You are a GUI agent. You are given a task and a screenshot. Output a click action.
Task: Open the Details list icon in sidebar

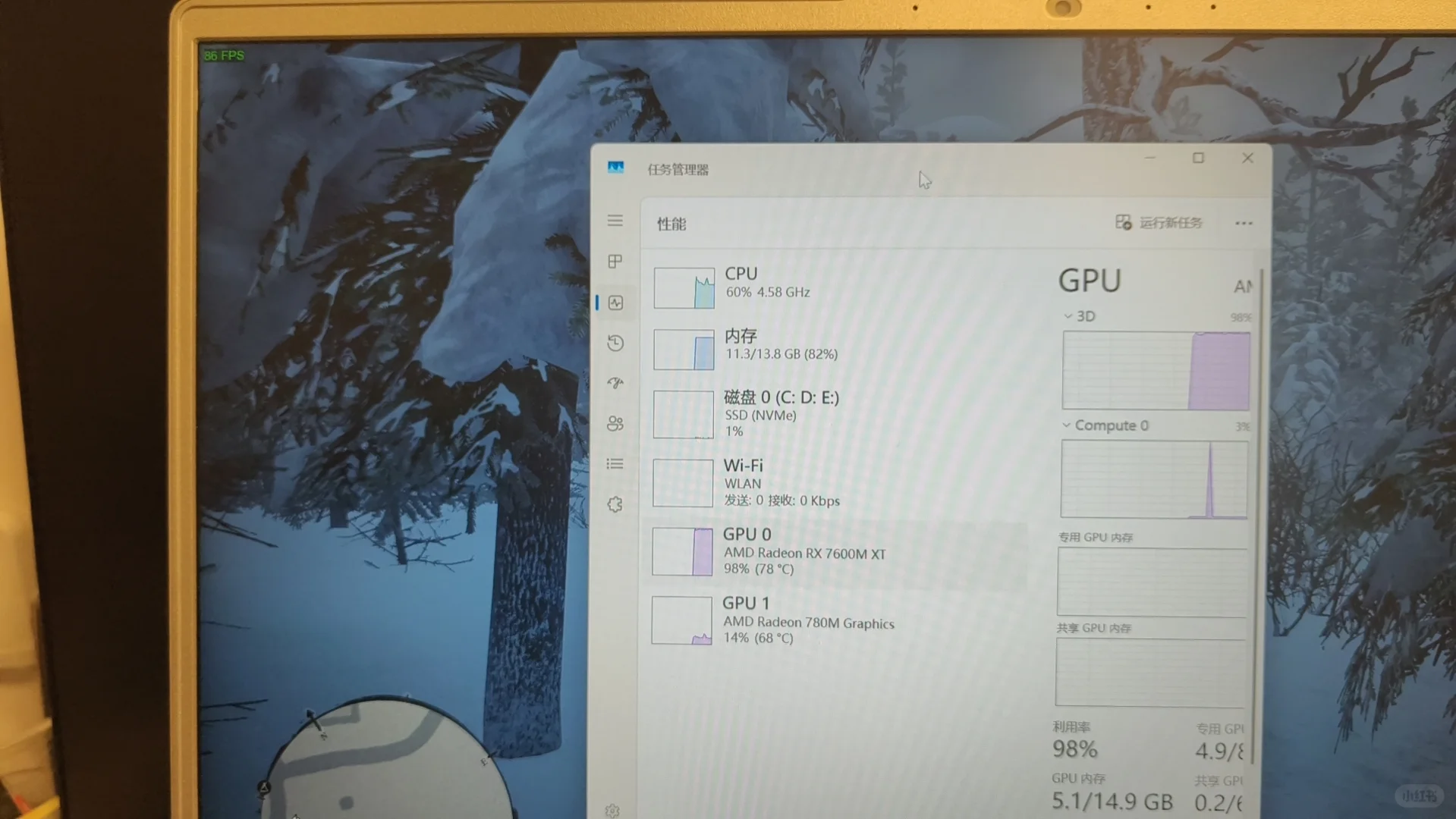coord(615,463)
